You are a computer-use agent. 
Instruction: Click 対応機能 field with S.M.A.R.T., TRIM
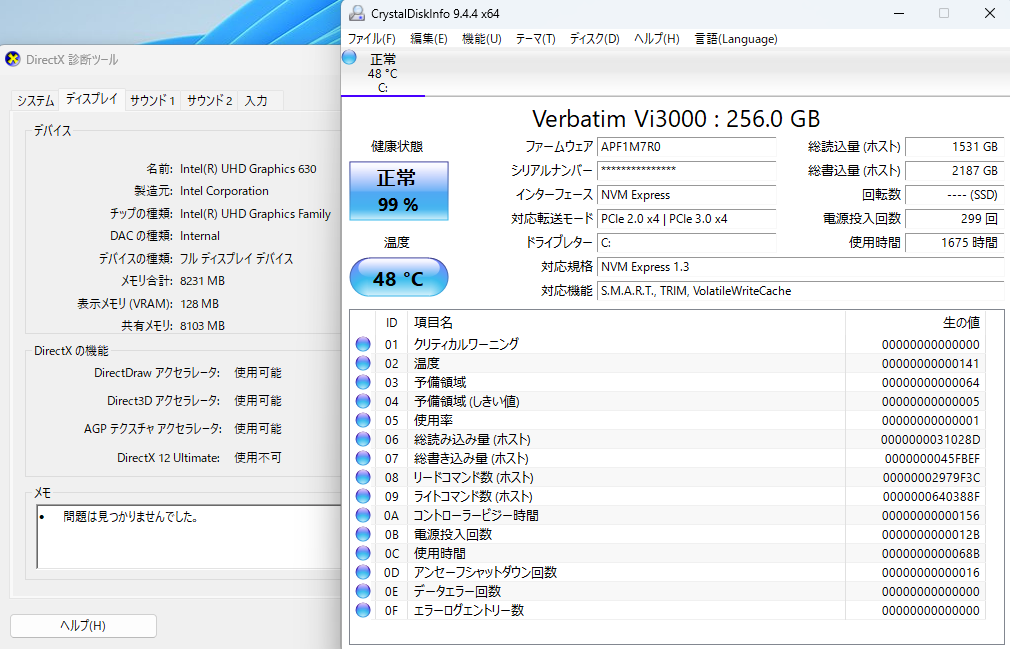coord(801,291)
